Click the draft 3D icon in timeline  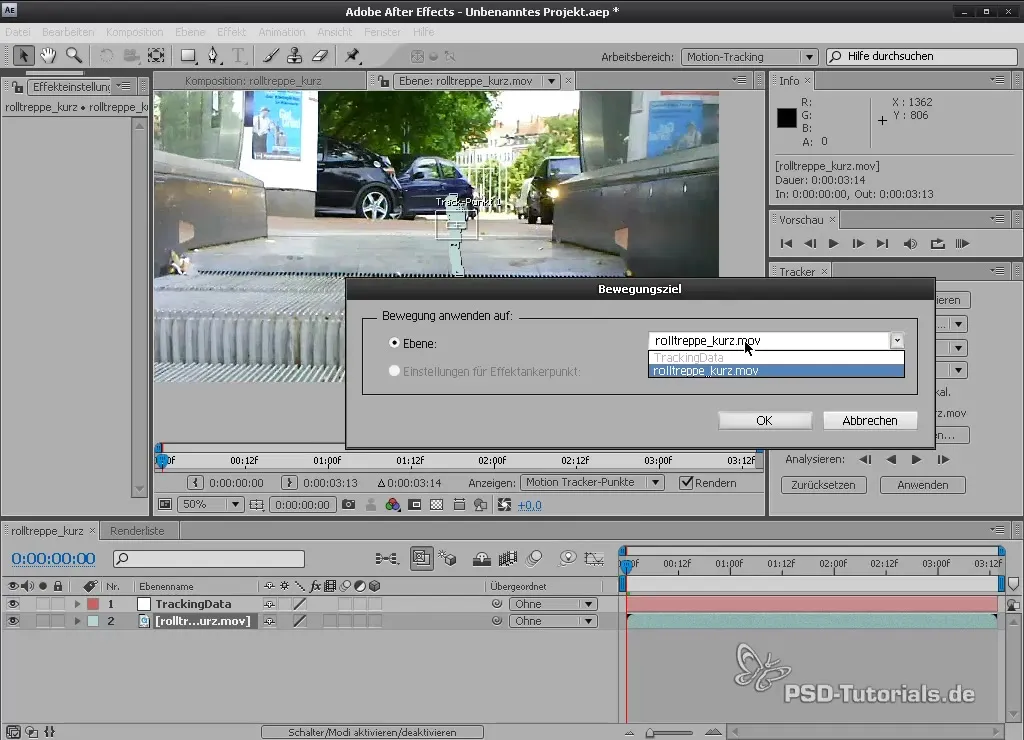447,558
